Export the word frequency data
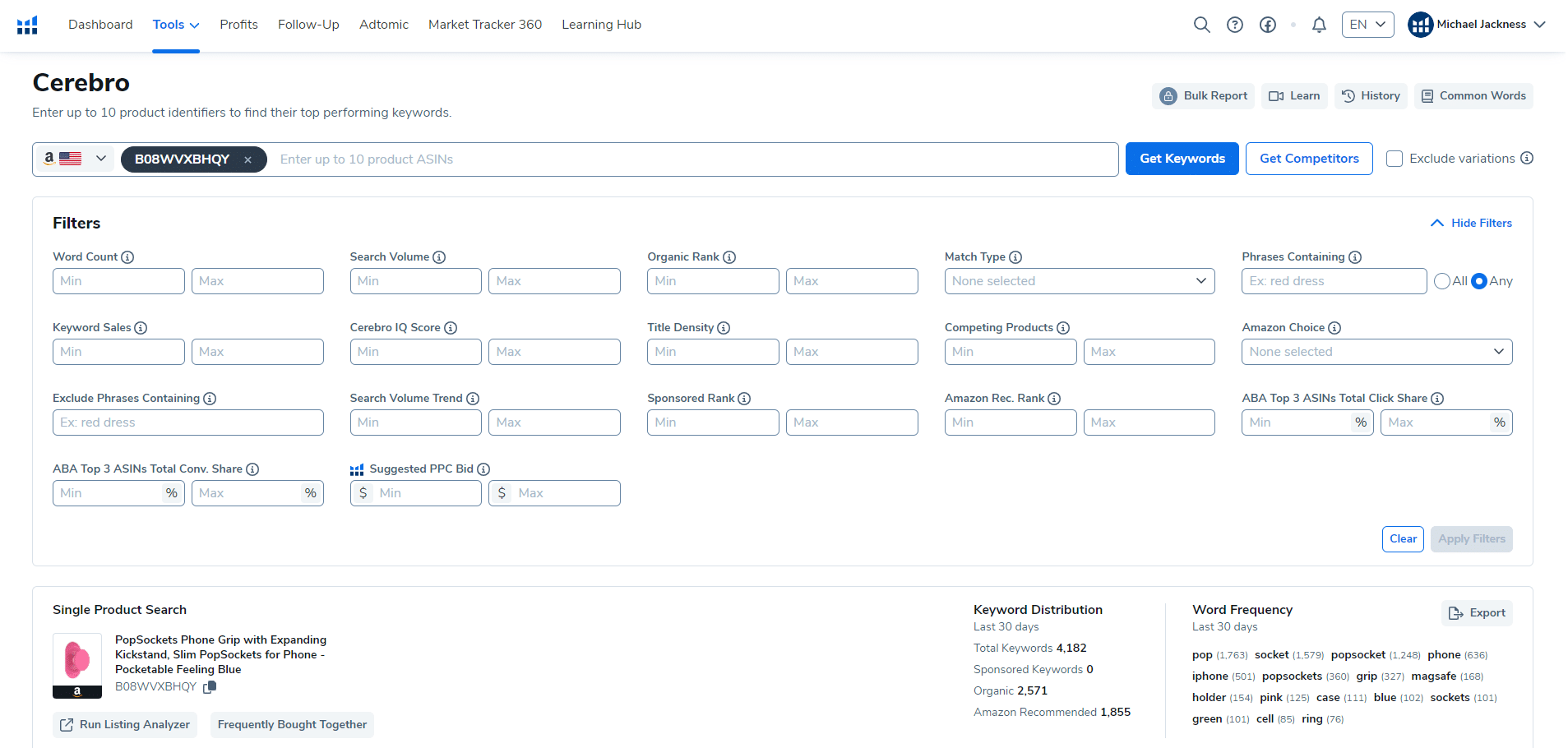This screenshot has height=748, width=1568. coord(1477,613)
